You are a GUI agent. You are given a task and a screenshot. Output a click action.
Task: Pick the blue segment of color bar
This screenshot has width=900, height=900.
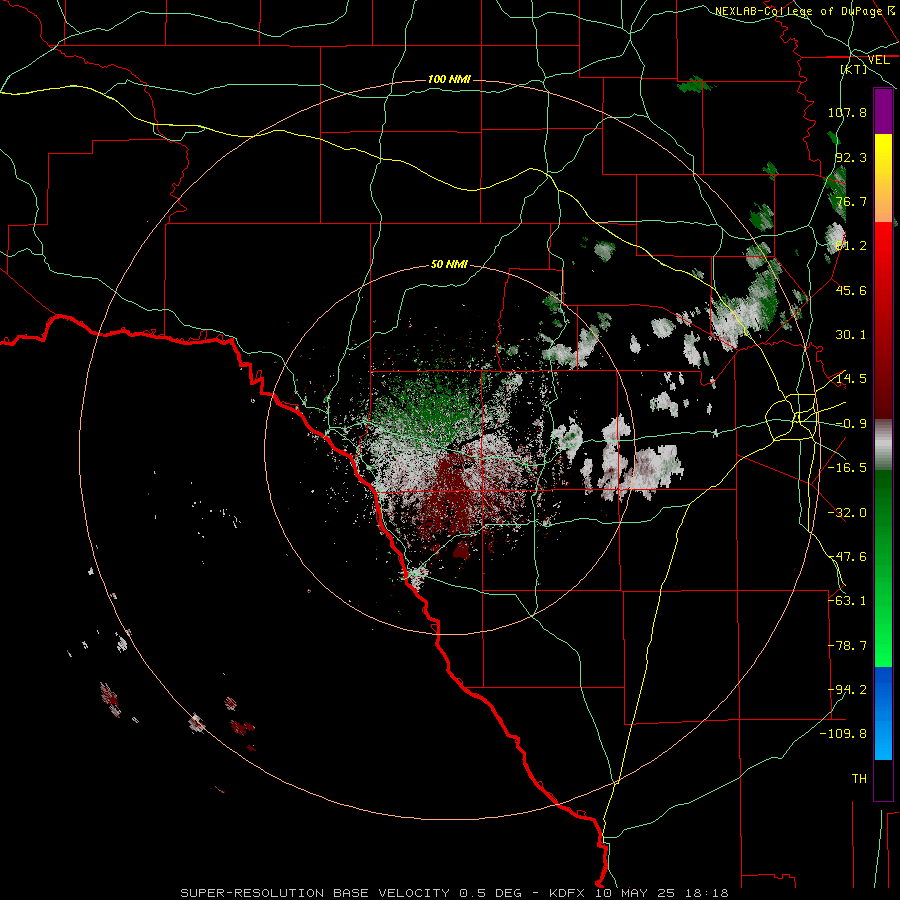coord(883,713)
